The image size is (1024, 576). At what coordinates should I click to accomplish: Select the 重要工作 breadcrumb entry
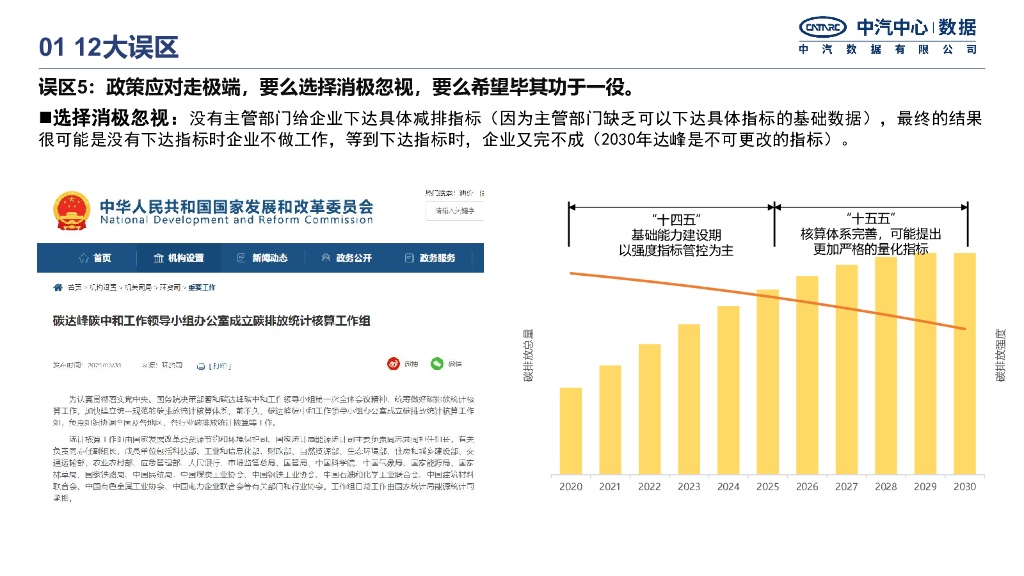[x=204, y=286]
